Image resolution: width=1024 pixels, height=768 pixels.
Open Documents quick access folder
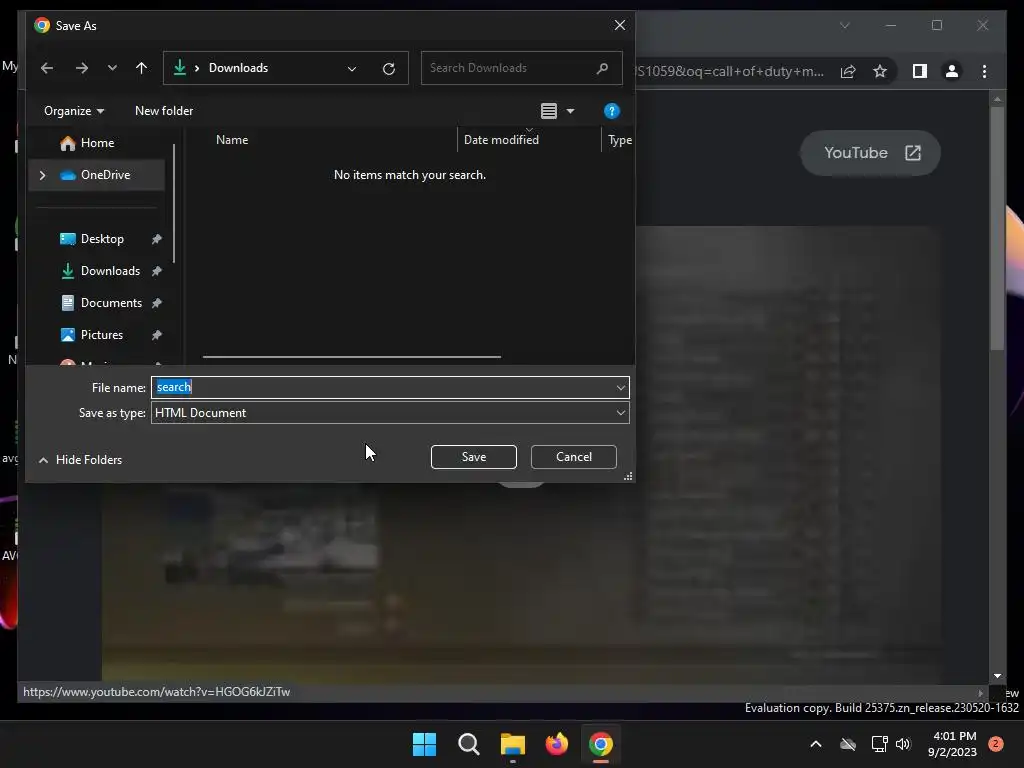[110, 303]
